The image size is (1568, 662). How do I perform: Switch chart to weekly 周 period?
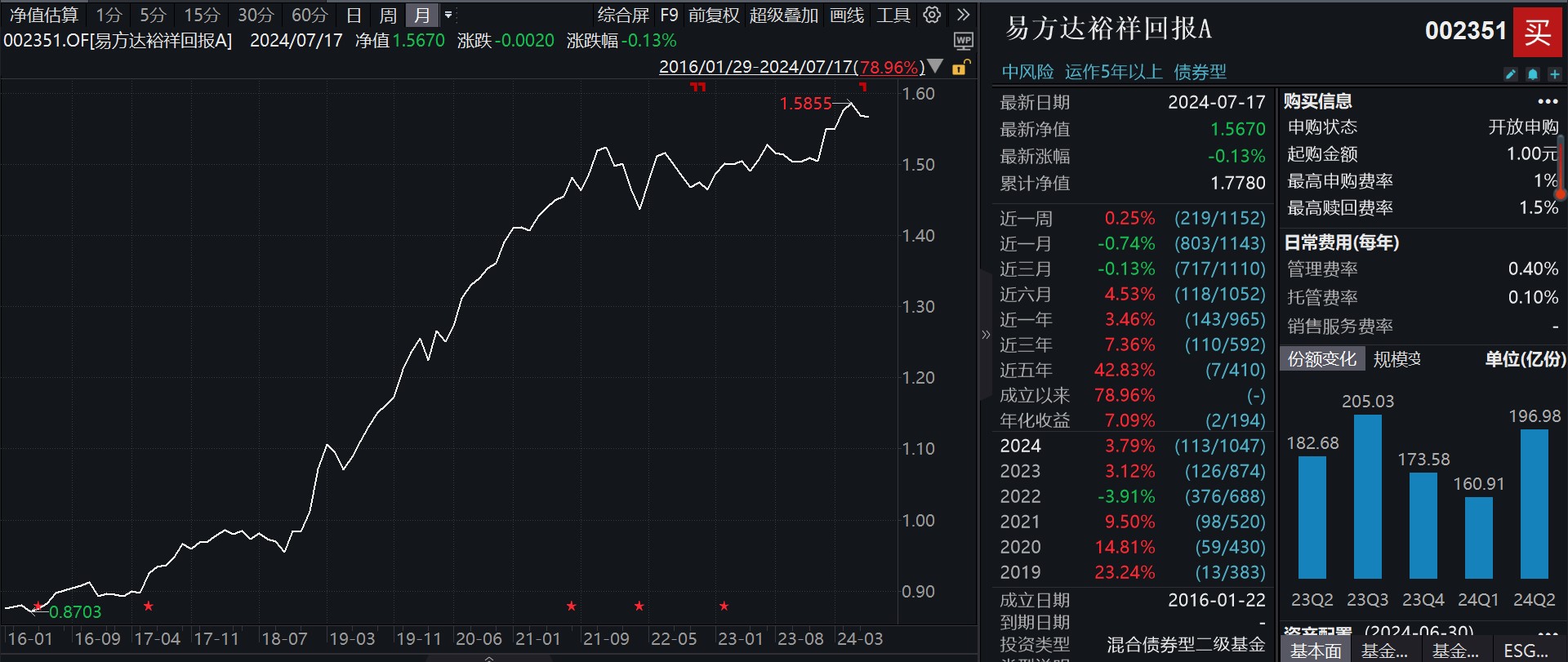coord(388,15)
